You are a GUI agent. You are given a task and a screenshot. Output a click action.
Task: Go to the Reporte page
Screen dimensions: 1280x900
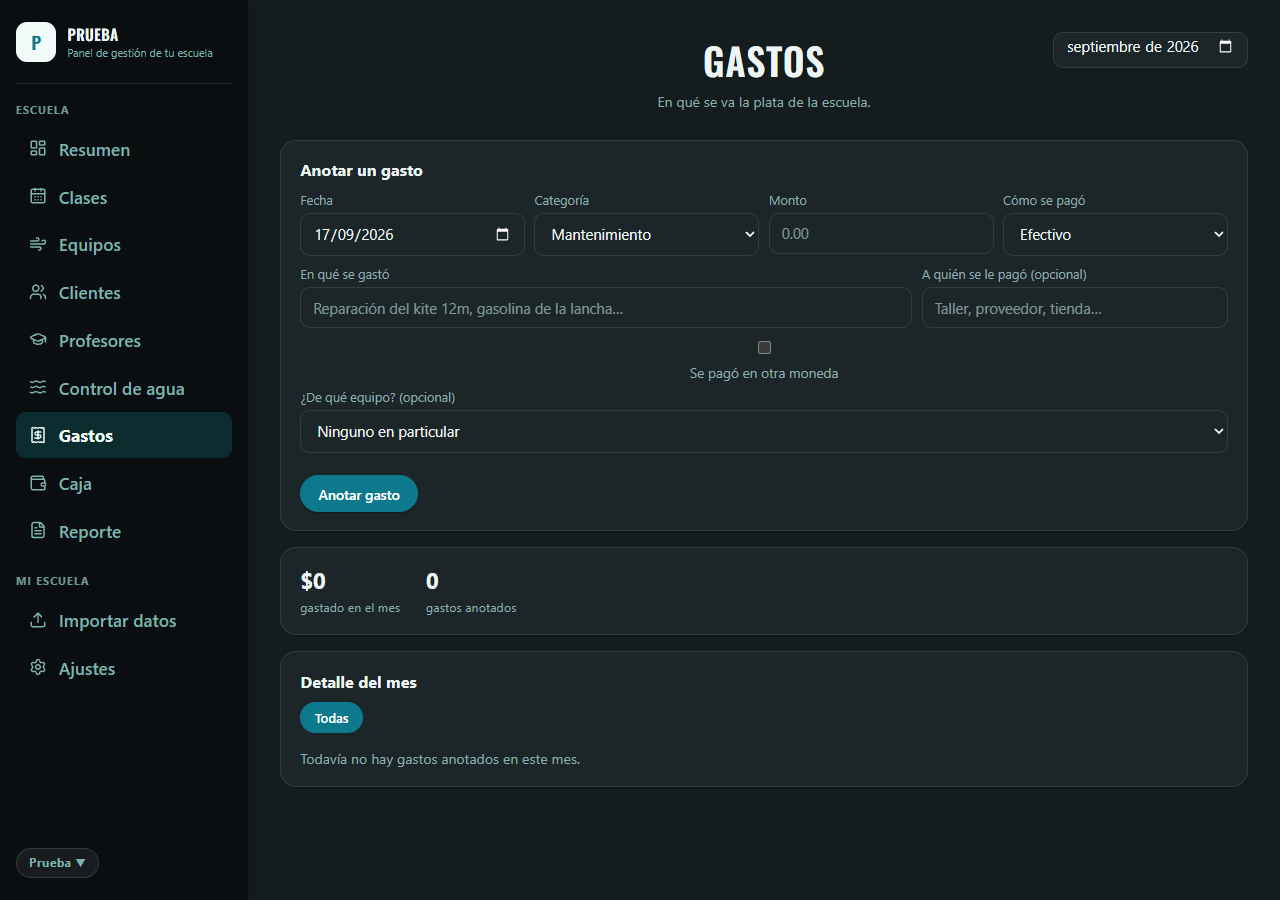pos(124,532)
